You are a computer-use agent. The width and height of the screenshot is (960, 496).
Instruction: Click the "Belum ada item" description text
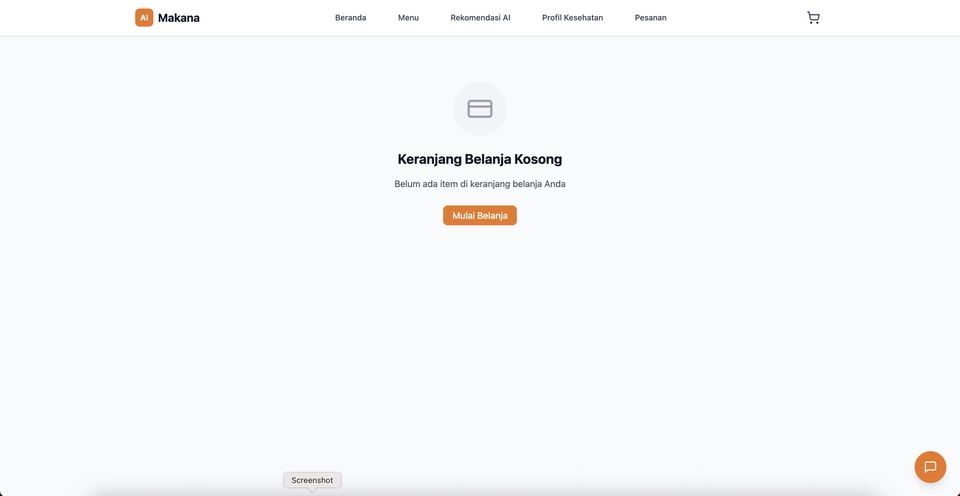tap(480, 184)
